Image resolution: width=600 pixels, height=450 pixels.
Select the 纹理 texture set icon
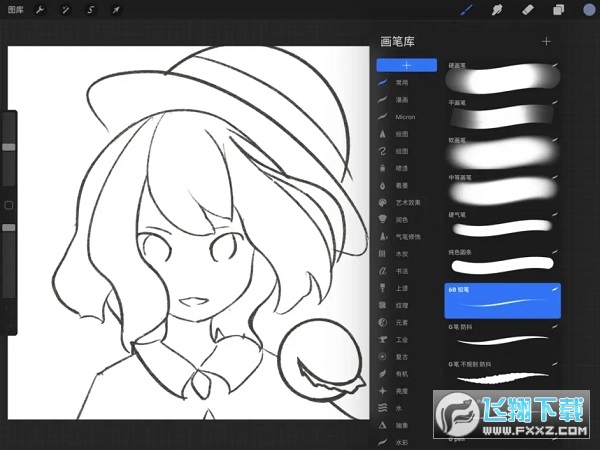382,305
